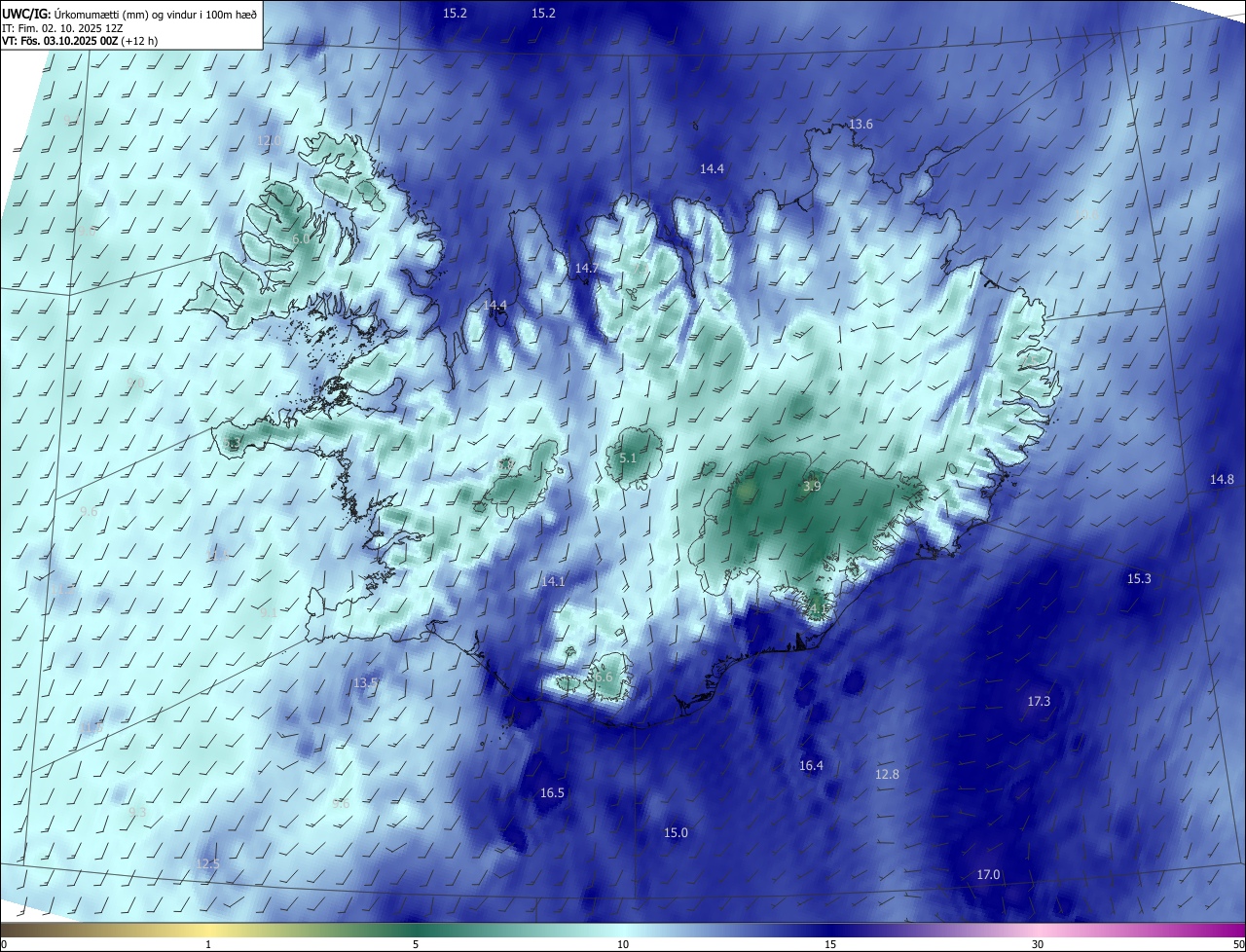Click the 14.7 value label
Screen dimensions: 1246x952
(x=586, y=268)
